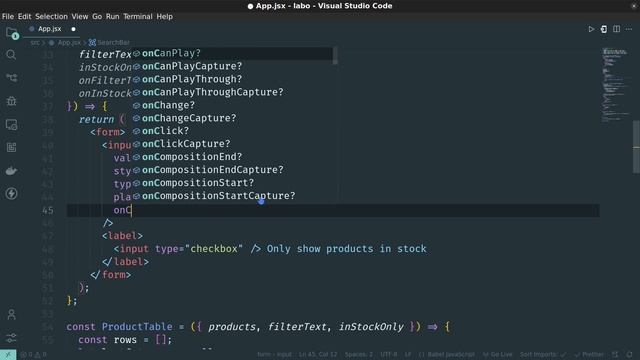Open the Run menu

(113, 16)
